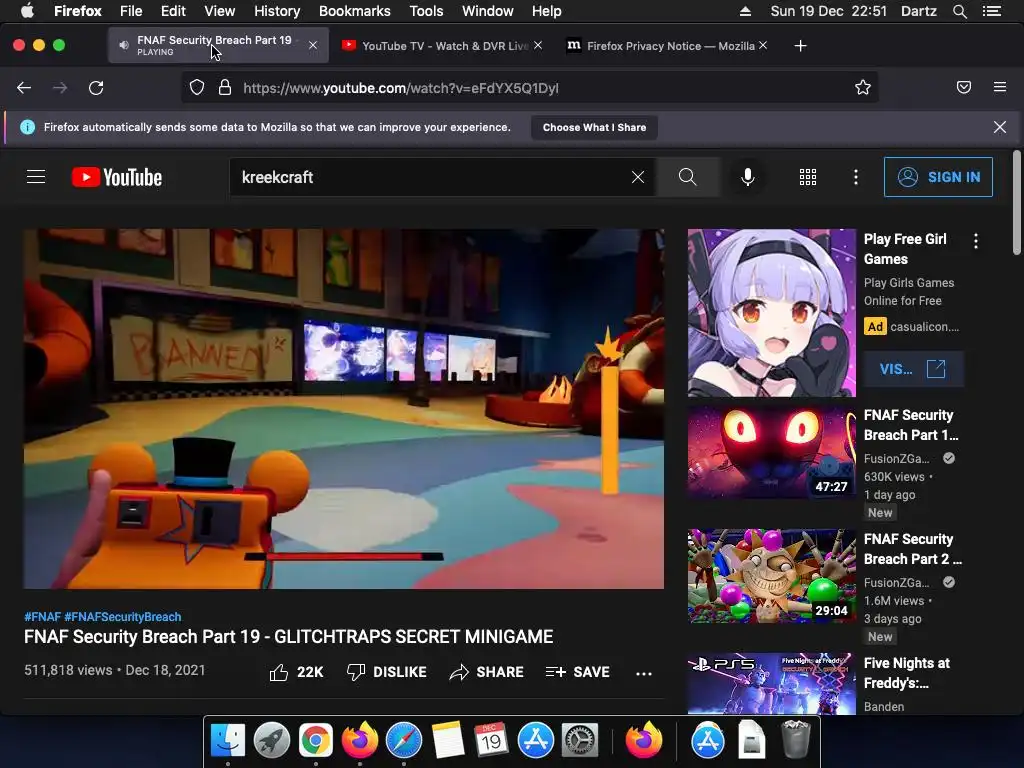Switch to Firefox Privacy Notice tab

667,46
